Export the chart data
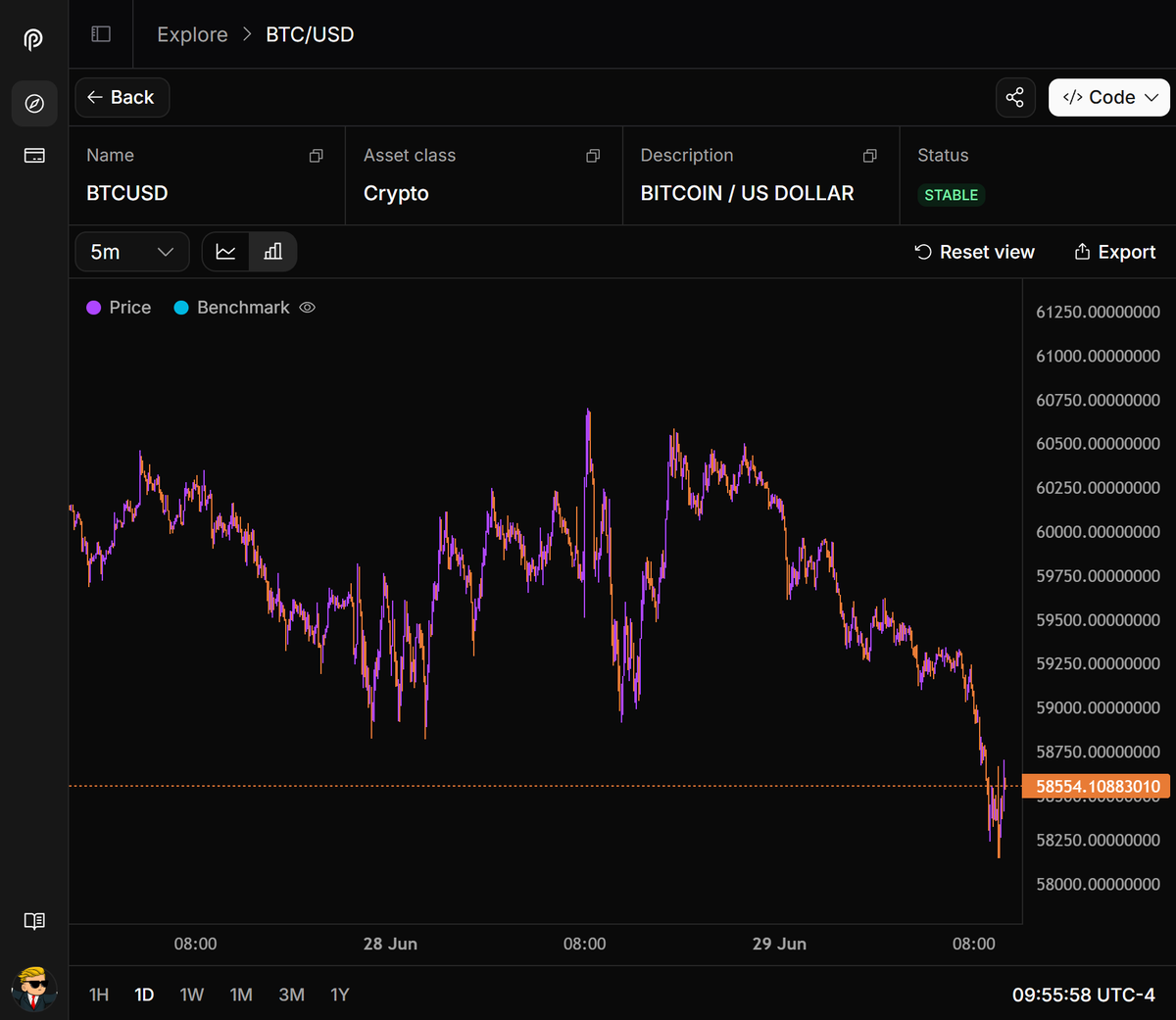Image resolution: width=1176 pixels, height=1020 pixels. pyautogui.click(x=1115, y=252)
